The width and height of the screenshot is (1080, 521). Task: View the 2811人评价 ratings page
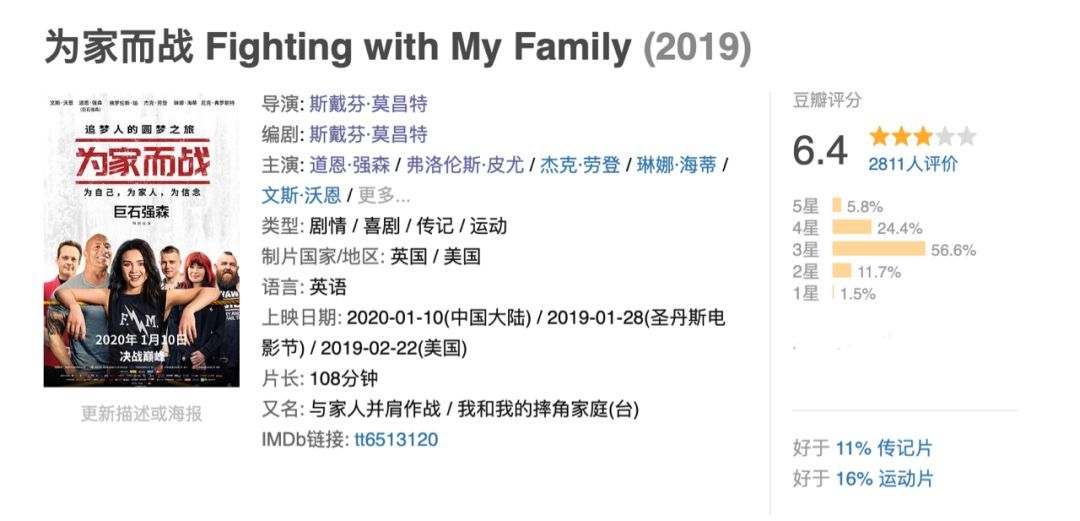(x=913, y=164)
